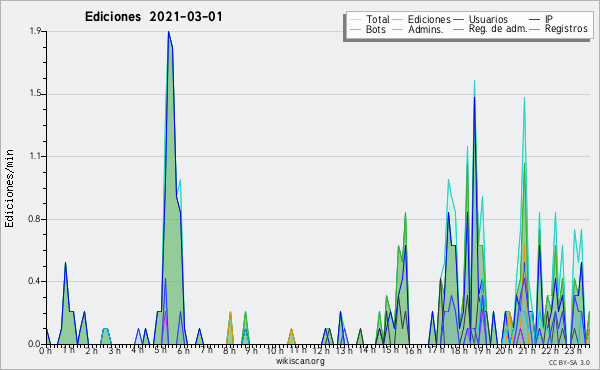
Task: Click the y-axis label 'Ediciones/min'
Action: [x=9, y=188]
